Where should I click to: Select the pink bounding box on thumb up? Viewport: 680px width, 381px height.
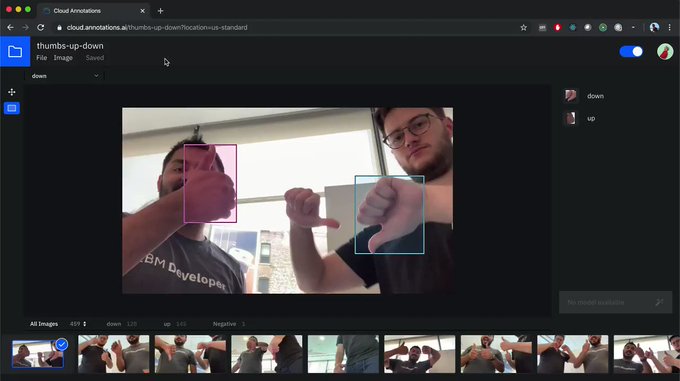pyautogui.click(x=210, y=183)
